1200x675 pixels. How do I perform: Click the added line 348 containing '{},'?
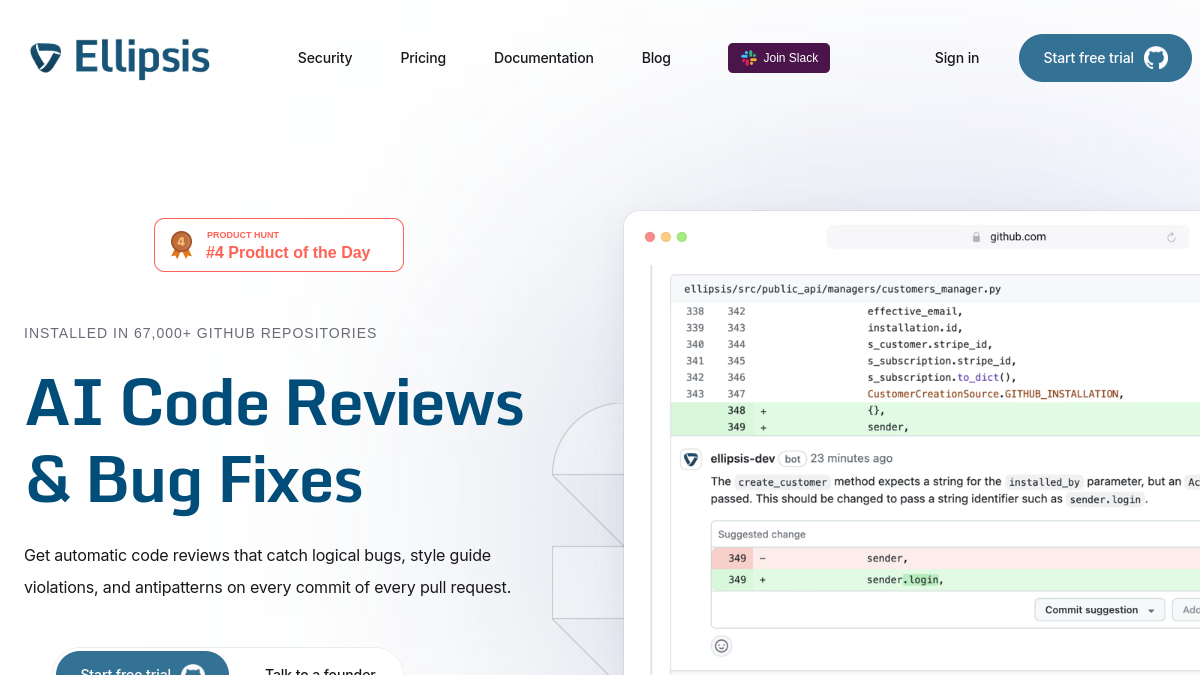coord(935,410)
